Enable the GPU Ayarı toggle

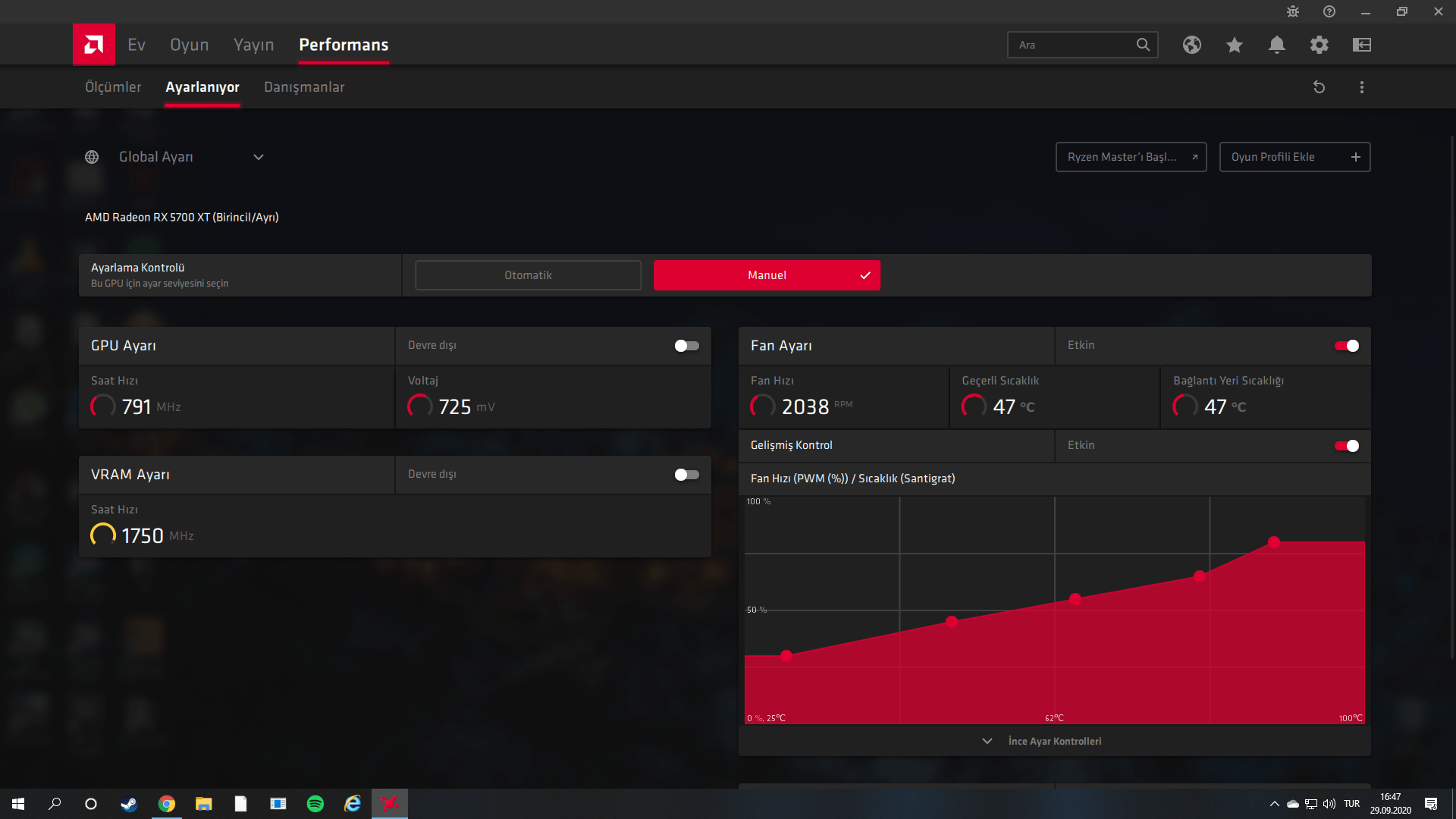click(x=686, y=346)
